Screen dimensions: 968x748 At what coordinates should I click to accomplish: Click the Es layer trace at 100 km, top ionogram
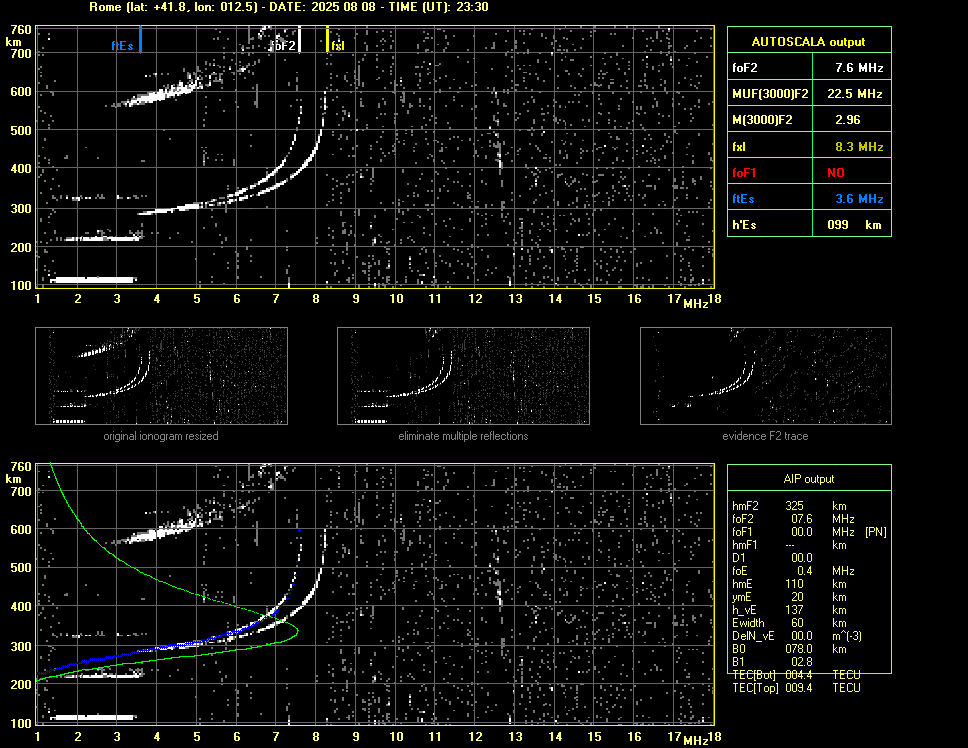pyautogui.click(x=93, y=280)
